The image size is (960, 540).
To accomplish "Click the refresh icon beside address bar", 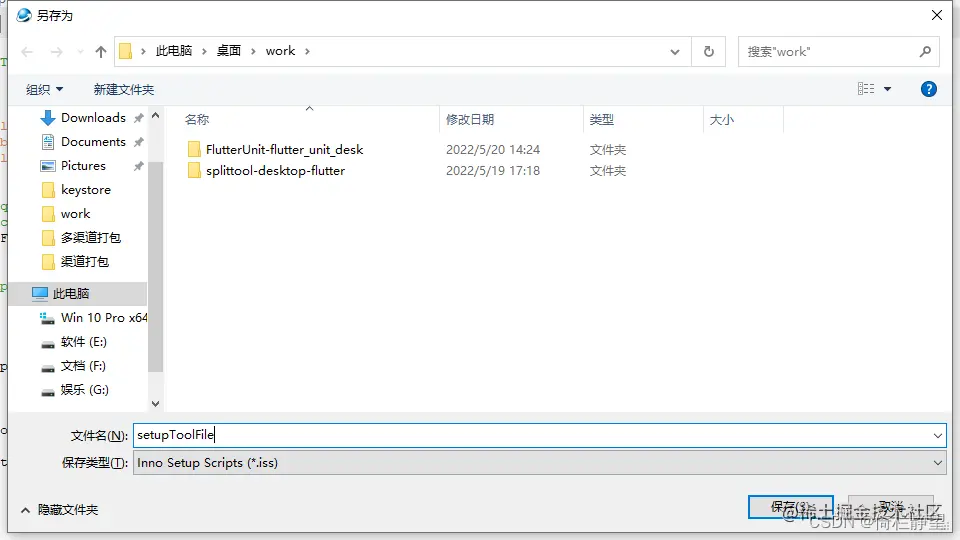I will pos(708,51).
